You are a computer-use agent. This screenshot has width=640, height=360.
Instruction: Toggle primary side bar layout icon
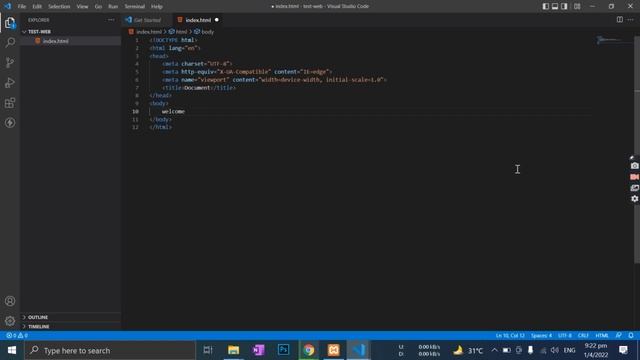pos(546,6)
